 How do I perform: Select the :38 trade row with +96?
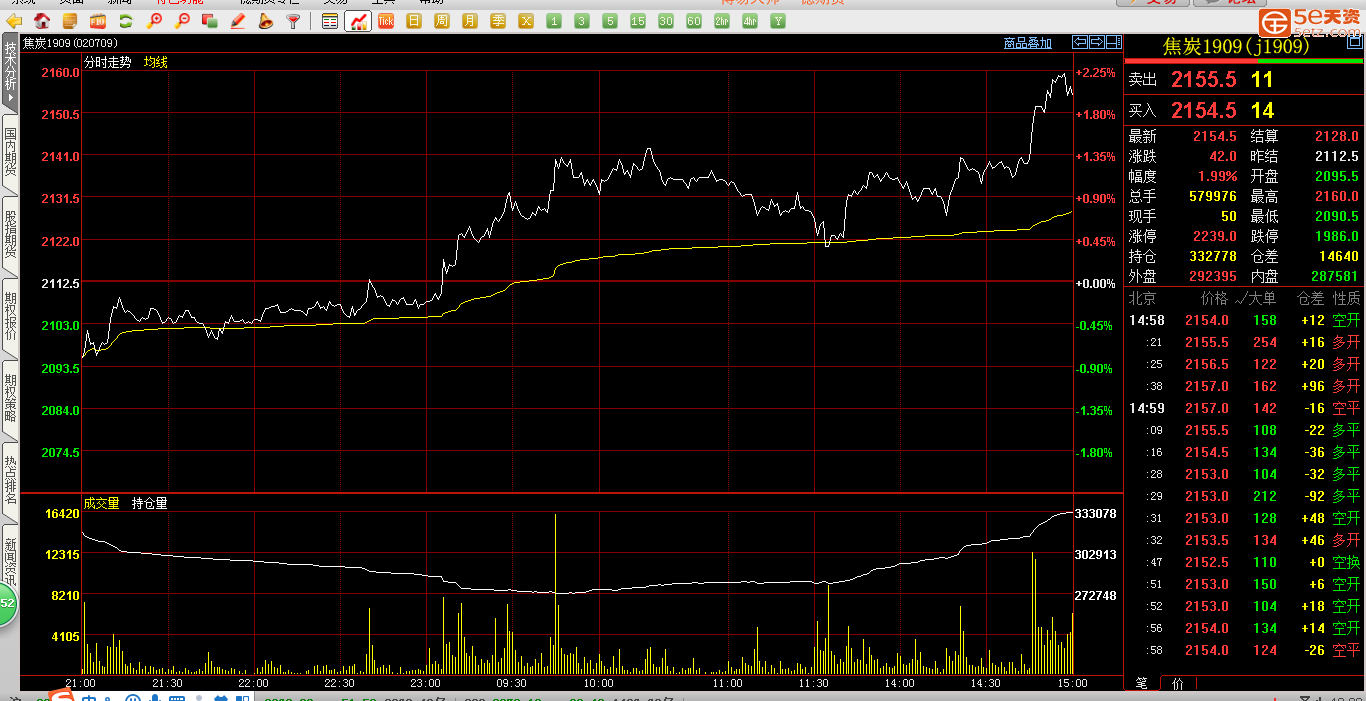coord(1245,386)
